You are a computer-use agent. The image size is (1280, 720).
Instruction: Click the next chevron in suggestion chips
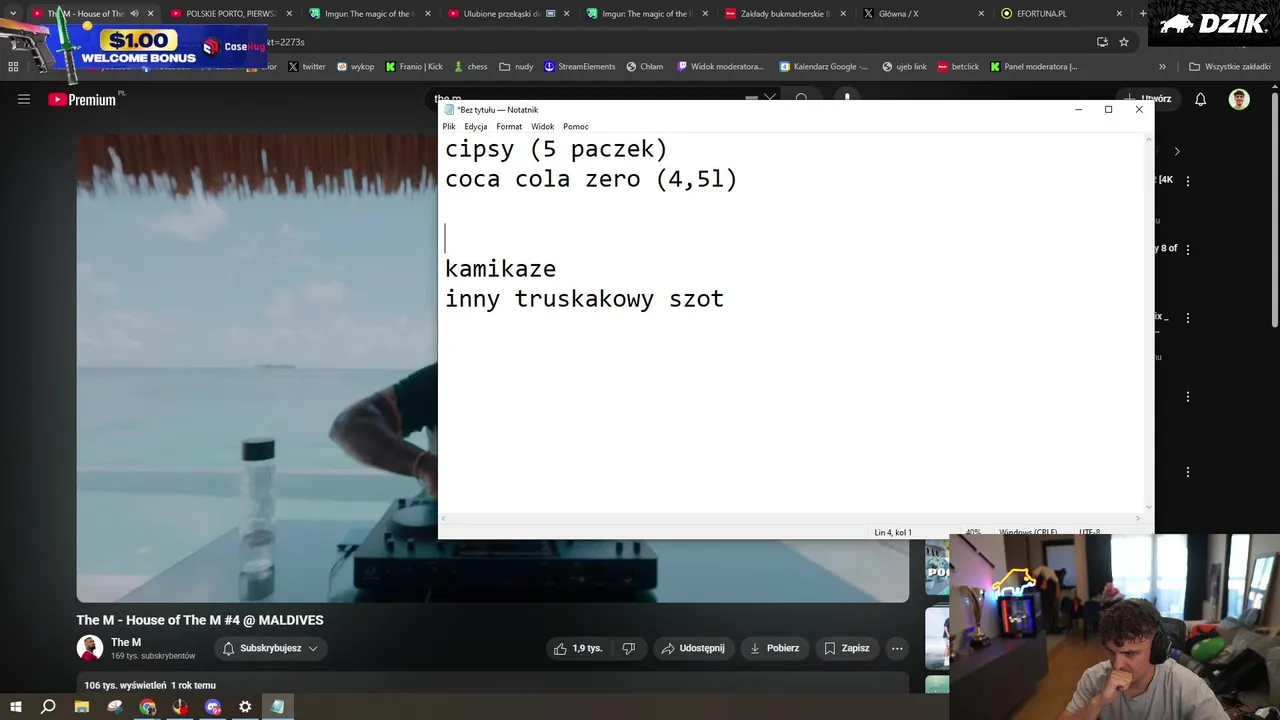pyautogui.click(x=1177, y=151)
